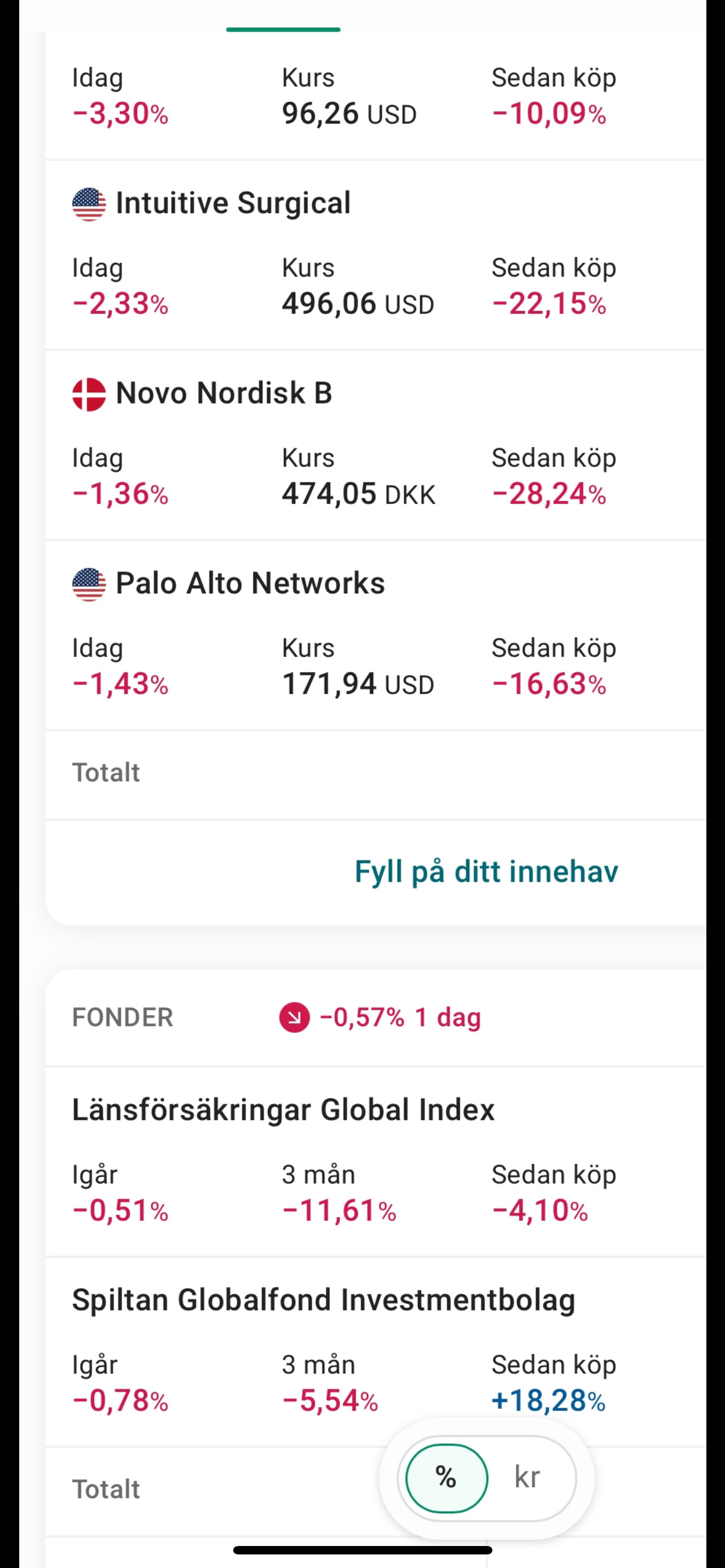The height and width of the screenshot is (1568, 725).
Task: Tap the US flag beside Intuitive Surgical
Action: point(89,204)
